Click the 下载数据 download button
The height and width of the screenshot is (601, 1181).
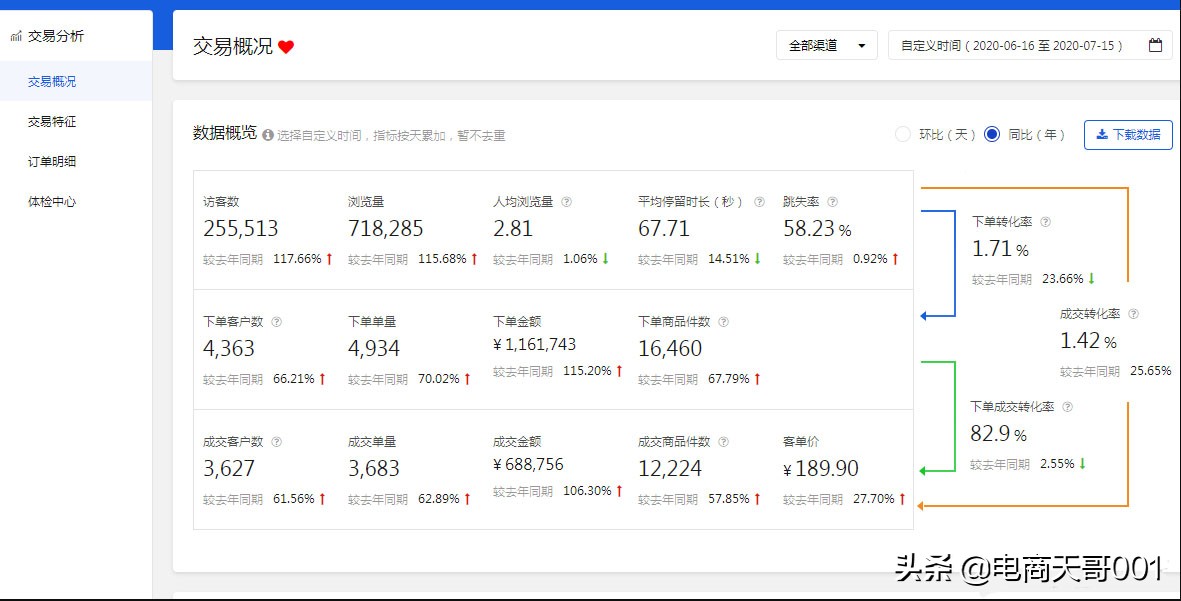(x=1128, y=134)
